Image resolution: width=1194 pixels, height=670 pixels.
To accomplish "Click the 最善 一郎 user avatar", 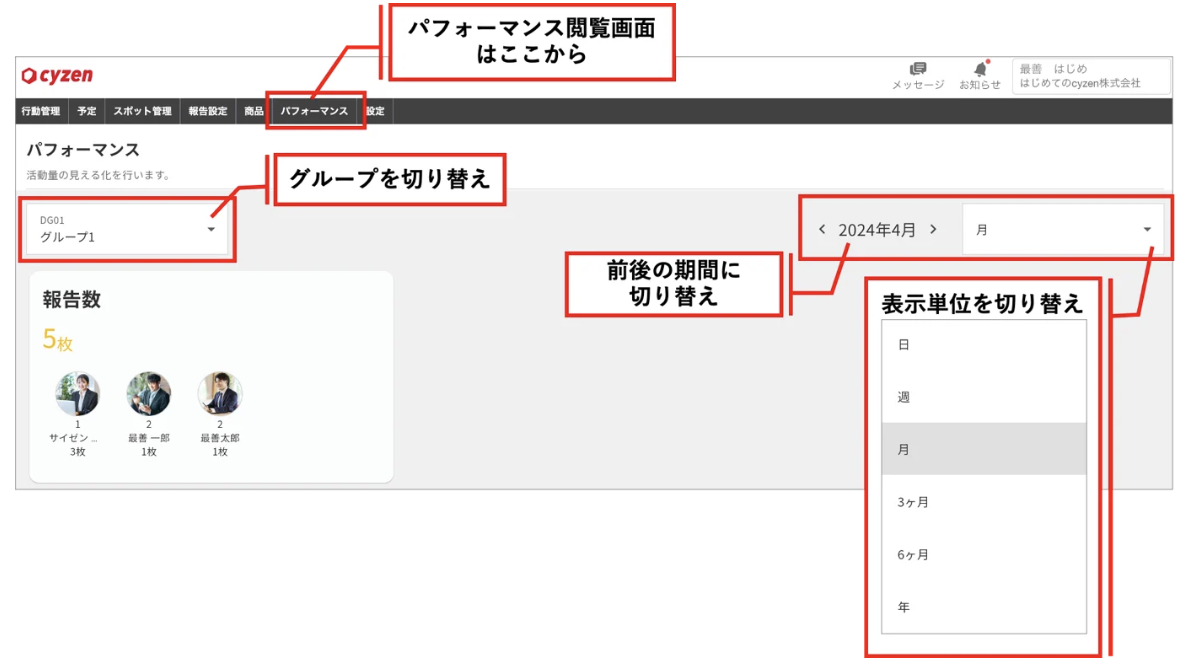I will pyautogui.click(x=148, y=394).
